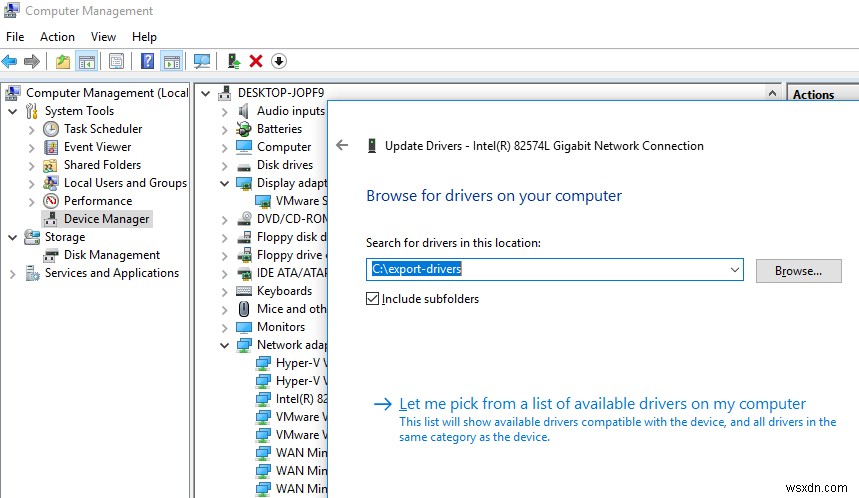Click the Batteries category icon
Viewport: 859px width, 498px height.
tap(244, 129)
